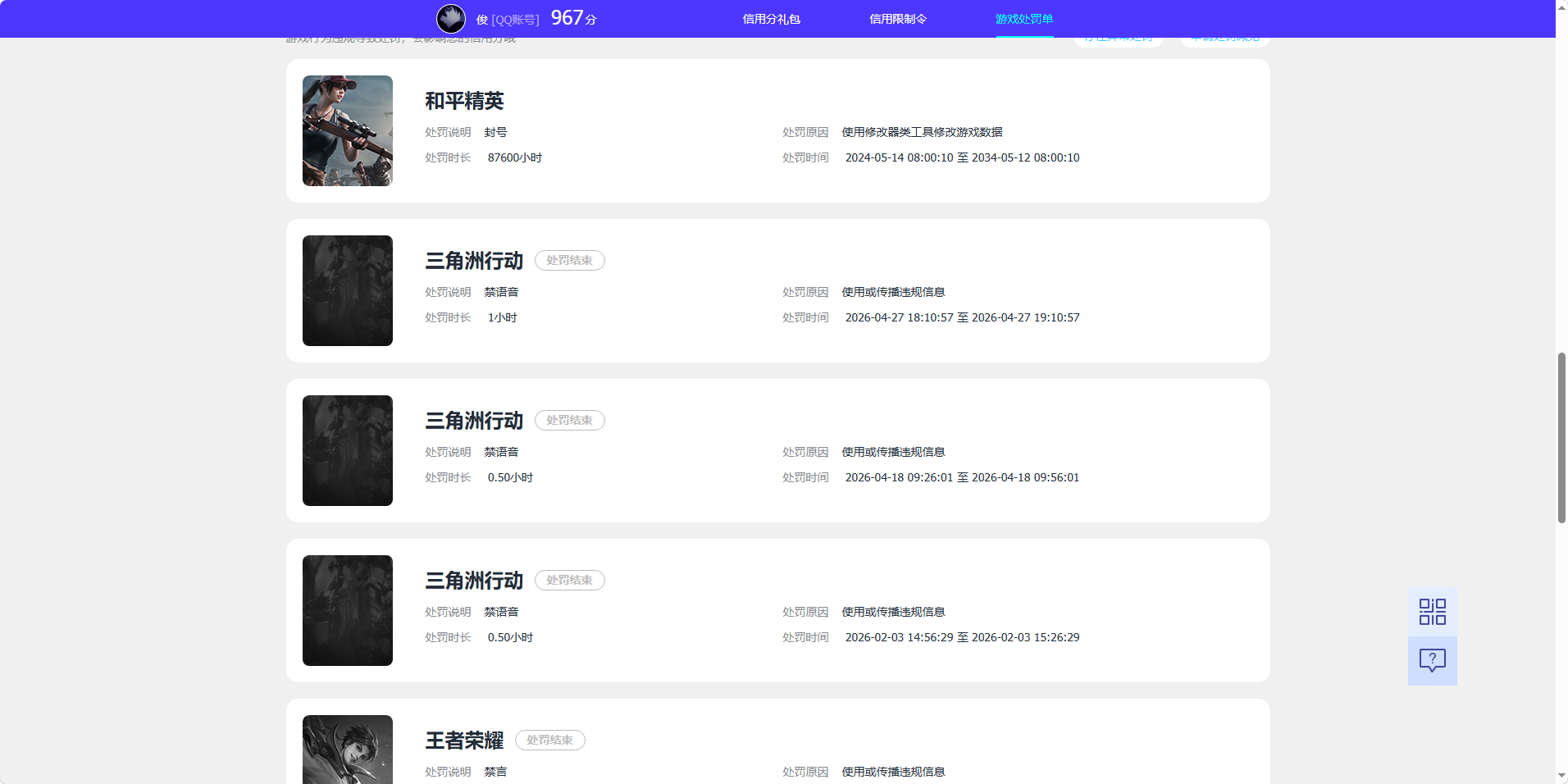The width and height of the screenshot is (1568, 784).
Task: Click 2024-05-14 08:00:10 penalty time range
Action: (x=962, y=157)
